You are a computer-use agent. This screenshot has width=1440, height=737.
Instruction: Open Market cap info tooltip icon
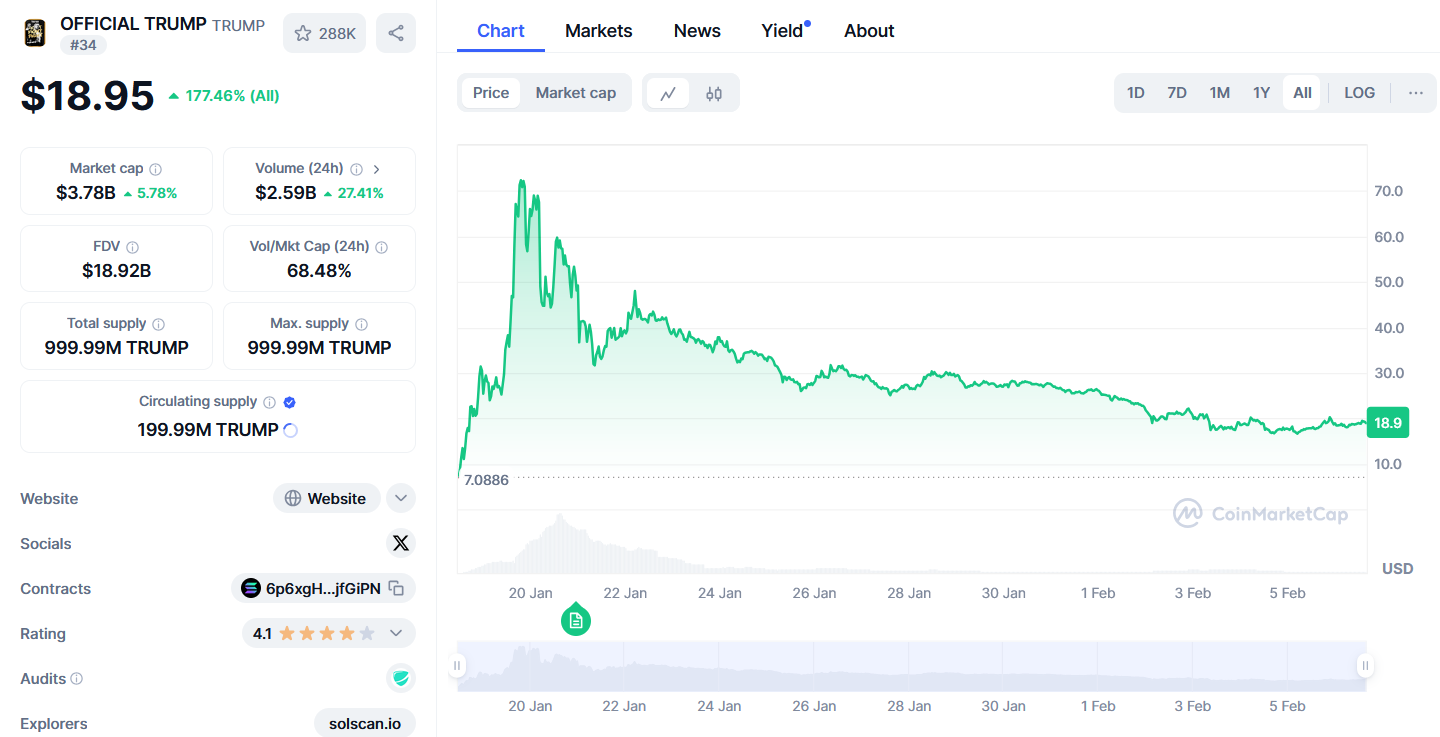click(156, 169)
